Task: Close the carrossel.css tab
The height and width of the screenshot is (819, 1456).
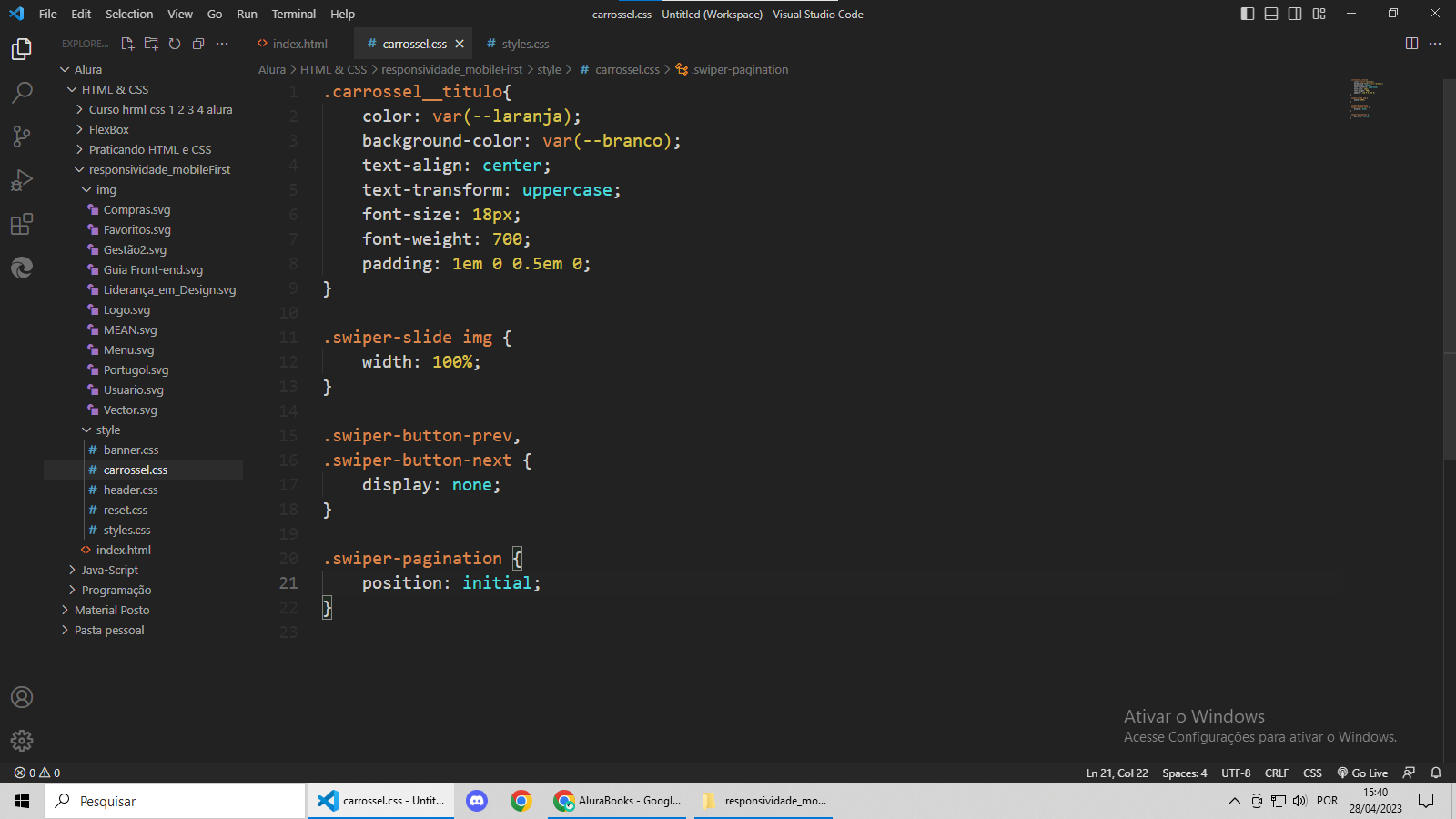Action: click(x=460, y=44)
